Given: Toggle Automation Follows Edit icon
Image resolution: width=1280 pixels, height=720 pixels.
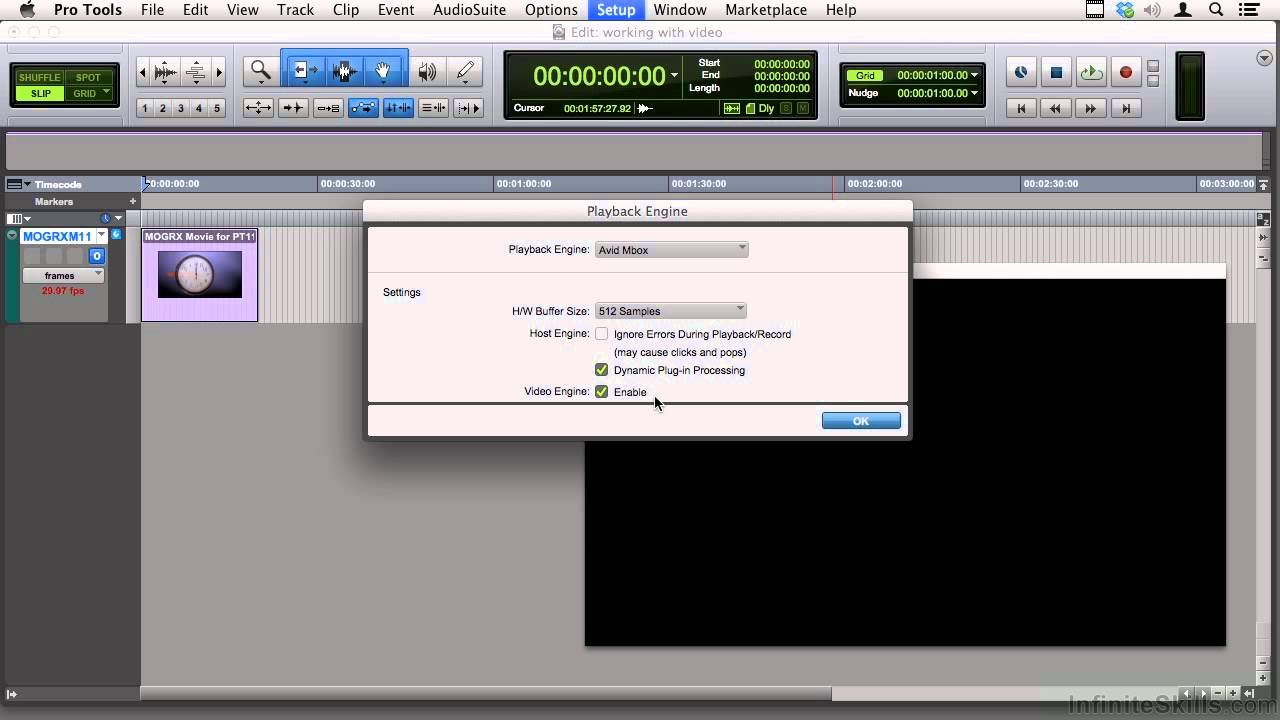Looking at the screenshot, I should (x=363, y=108).
